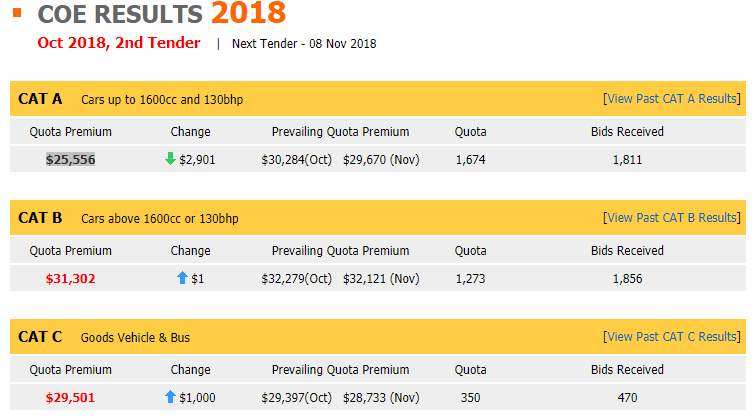Select the highlighted $25,556 quota premium
The width and height of the screenshot is (756, 417).
coord(70,159)
